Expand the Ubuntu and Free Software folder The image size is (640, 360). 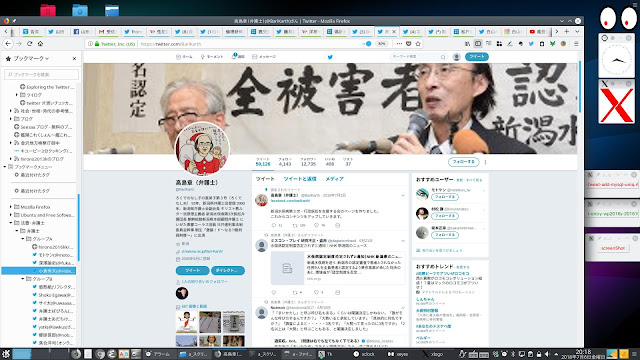point(11,215)
